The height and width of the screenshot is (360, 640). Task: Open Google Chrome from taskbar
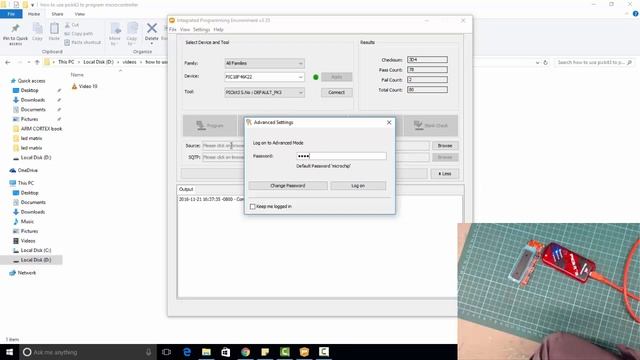pyautogui.click(x=245, y=352)
